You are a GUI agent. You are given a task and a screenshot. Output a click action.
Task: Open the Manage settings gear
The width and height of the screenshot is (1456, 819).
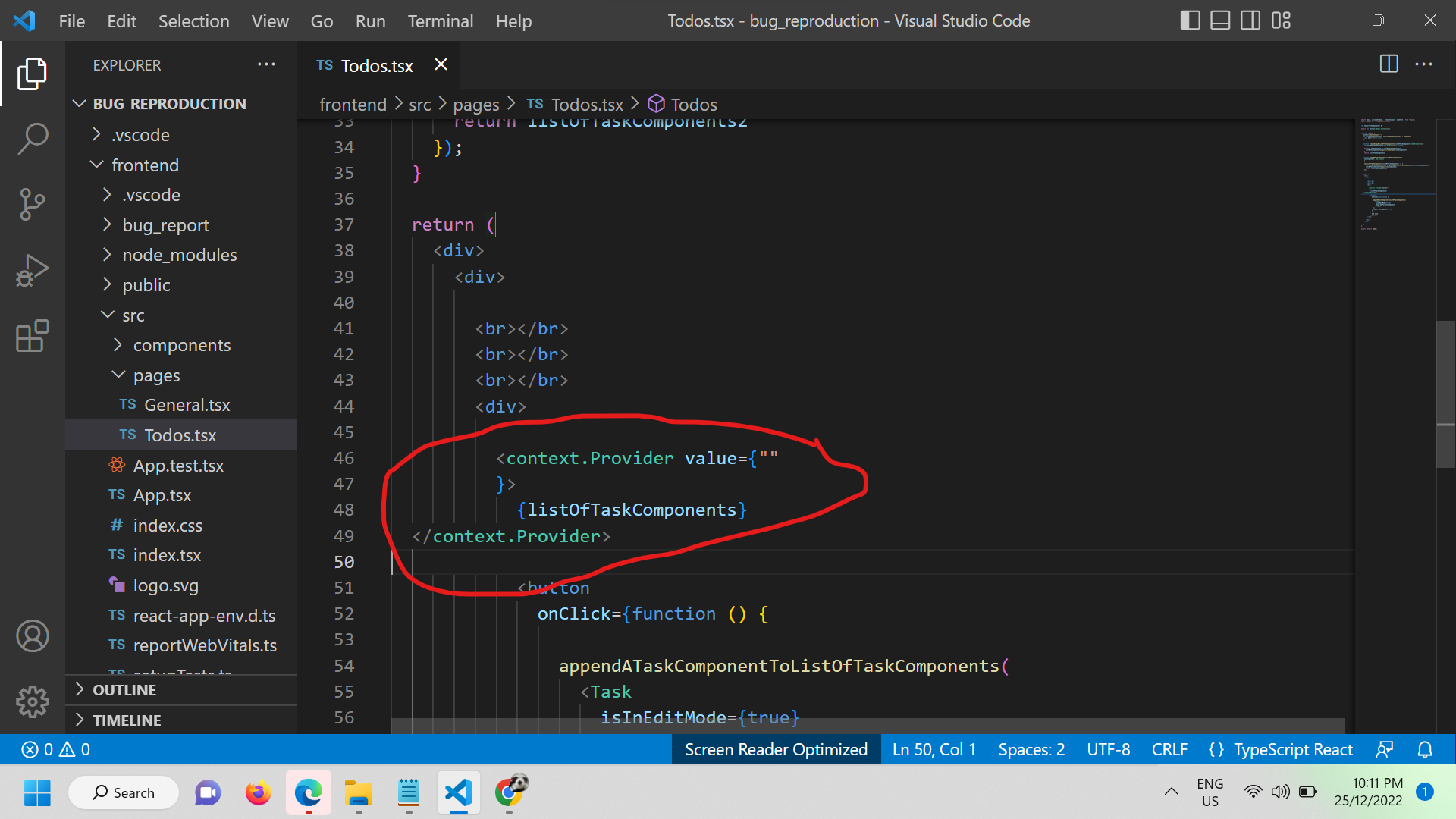tap(32, 701)
